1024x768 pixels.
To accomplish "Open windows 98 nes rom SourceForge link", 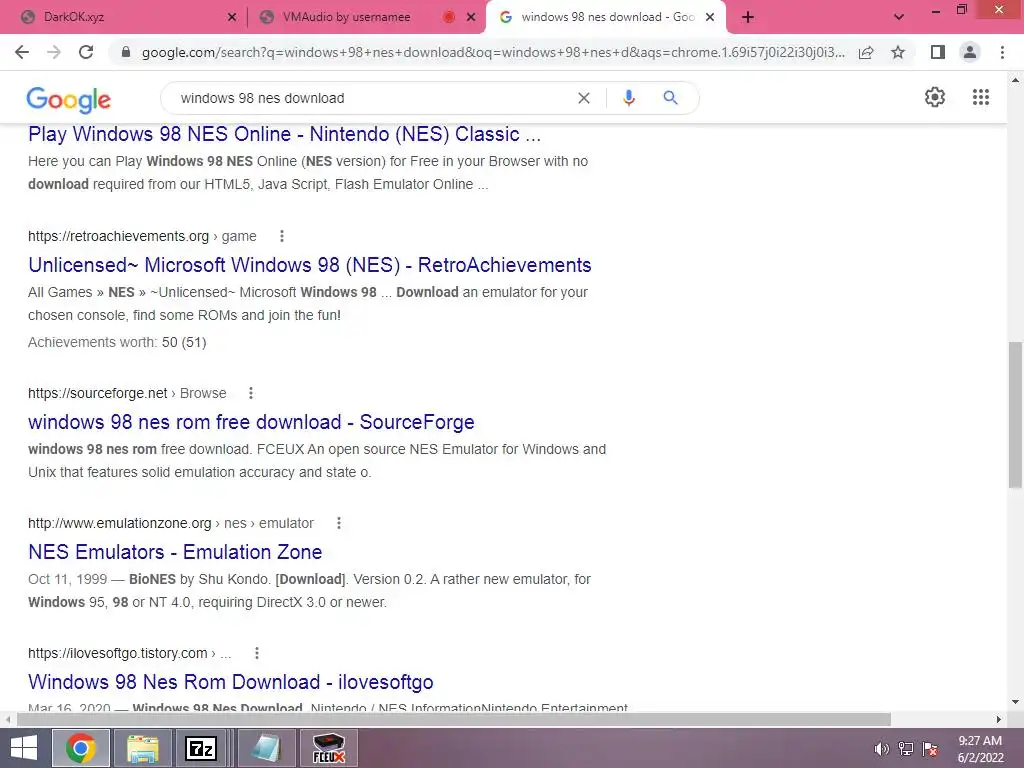I will (x=251, y=422).
